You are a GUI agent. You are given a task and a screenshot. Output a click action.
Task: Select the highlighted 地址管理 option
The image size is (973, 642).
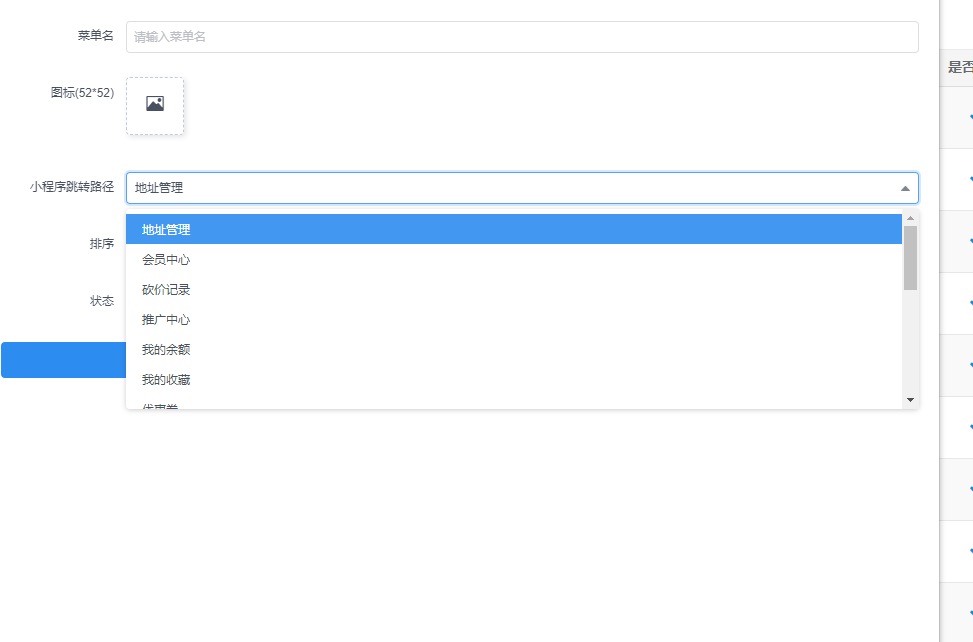[166, 230]
